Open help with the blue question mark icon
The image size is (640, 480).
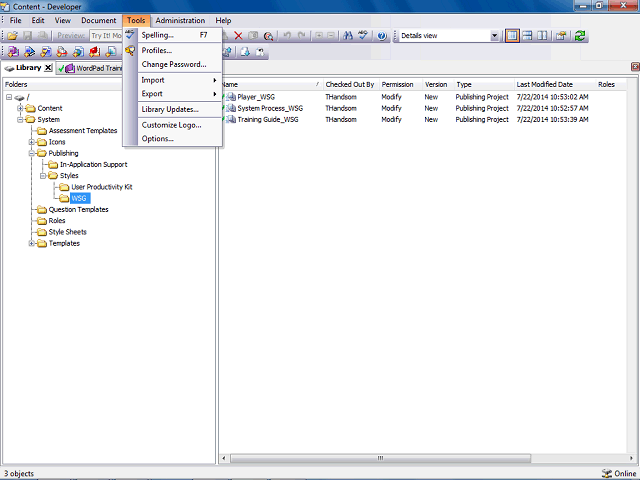pyautogui.click(x=382, y=36)
